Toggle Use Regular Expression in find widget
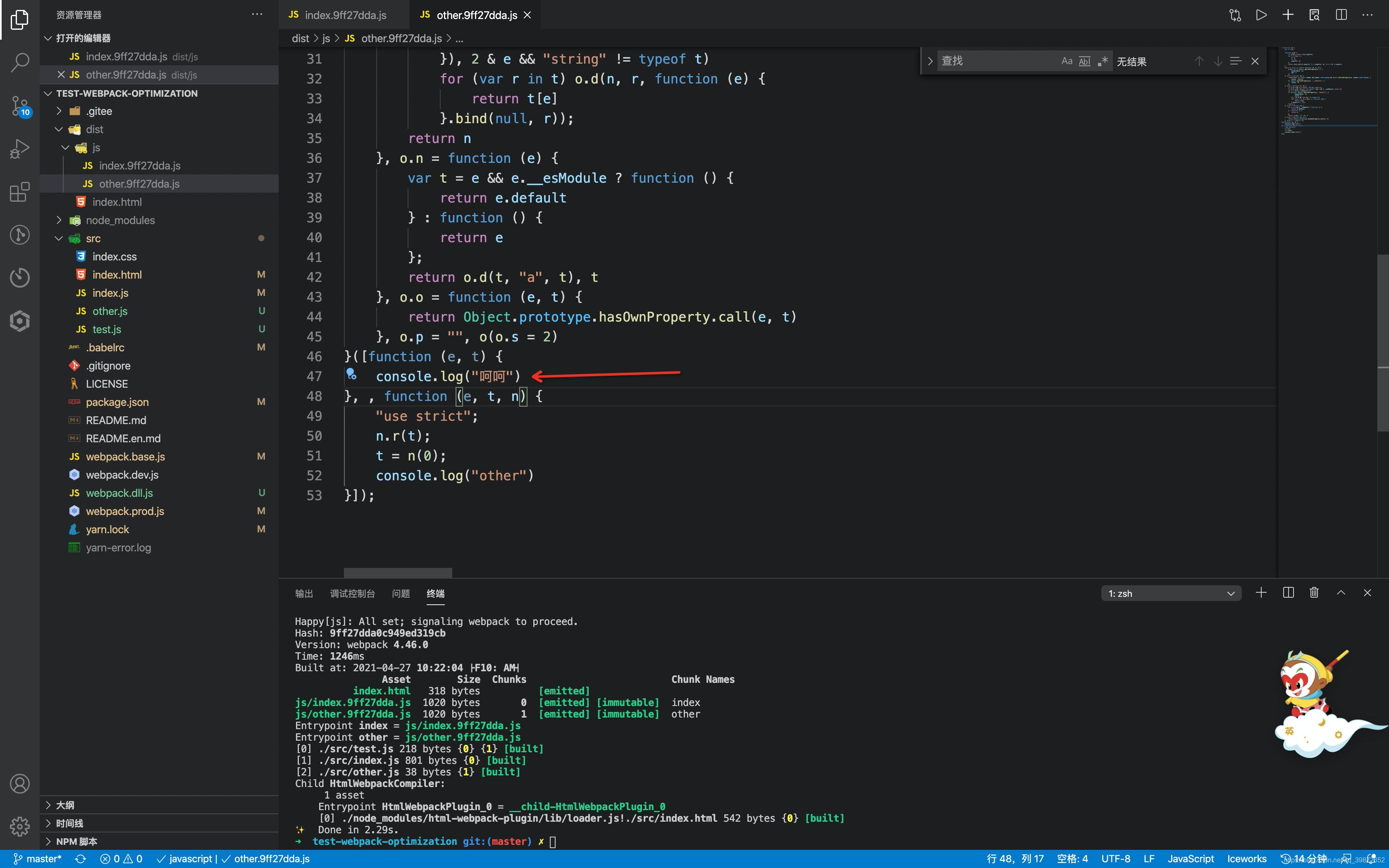The height and width of the screenshot is (868, 1389). 1102,61
